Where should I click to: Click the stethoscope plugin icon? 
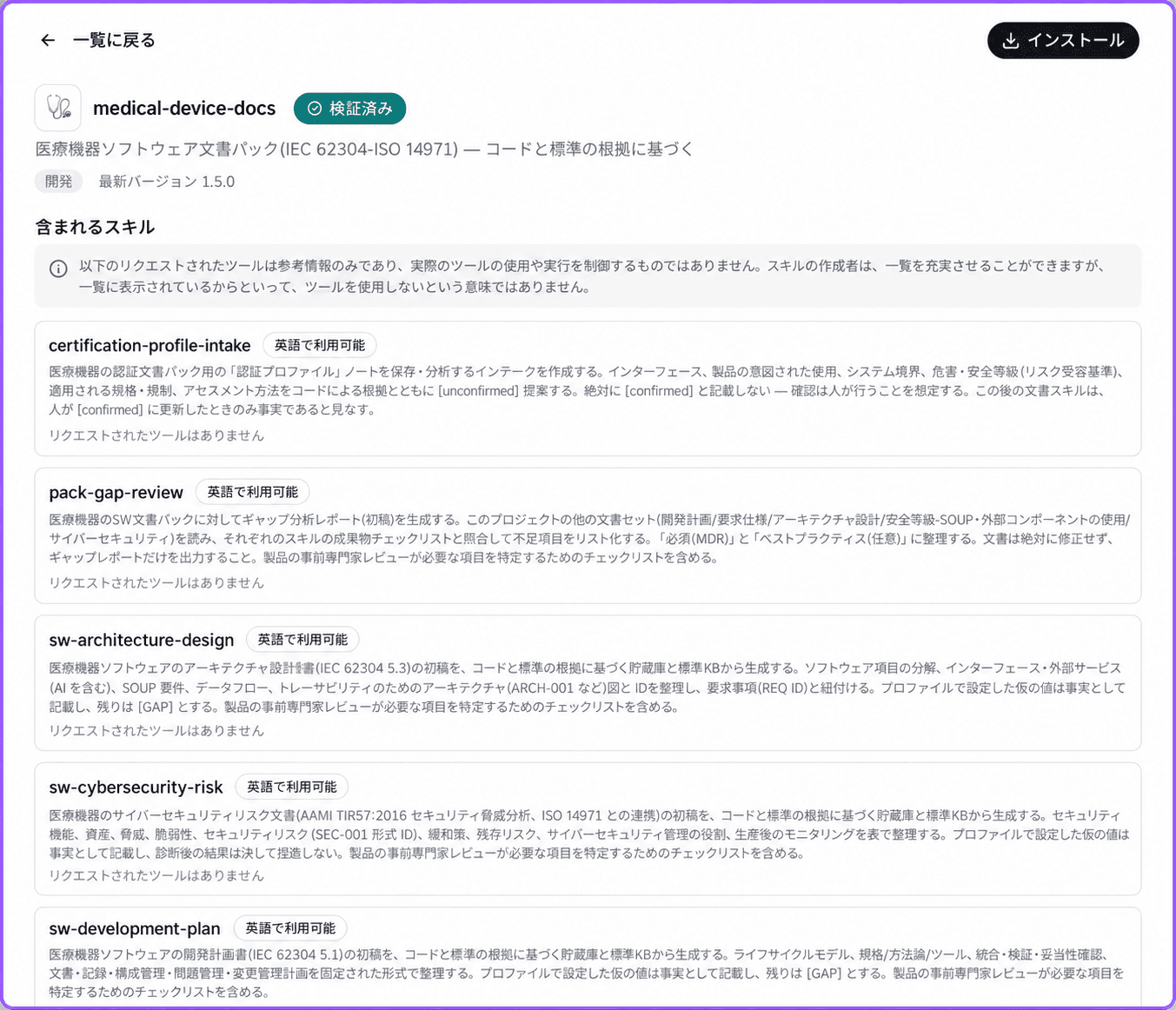[x=58, y=108]
